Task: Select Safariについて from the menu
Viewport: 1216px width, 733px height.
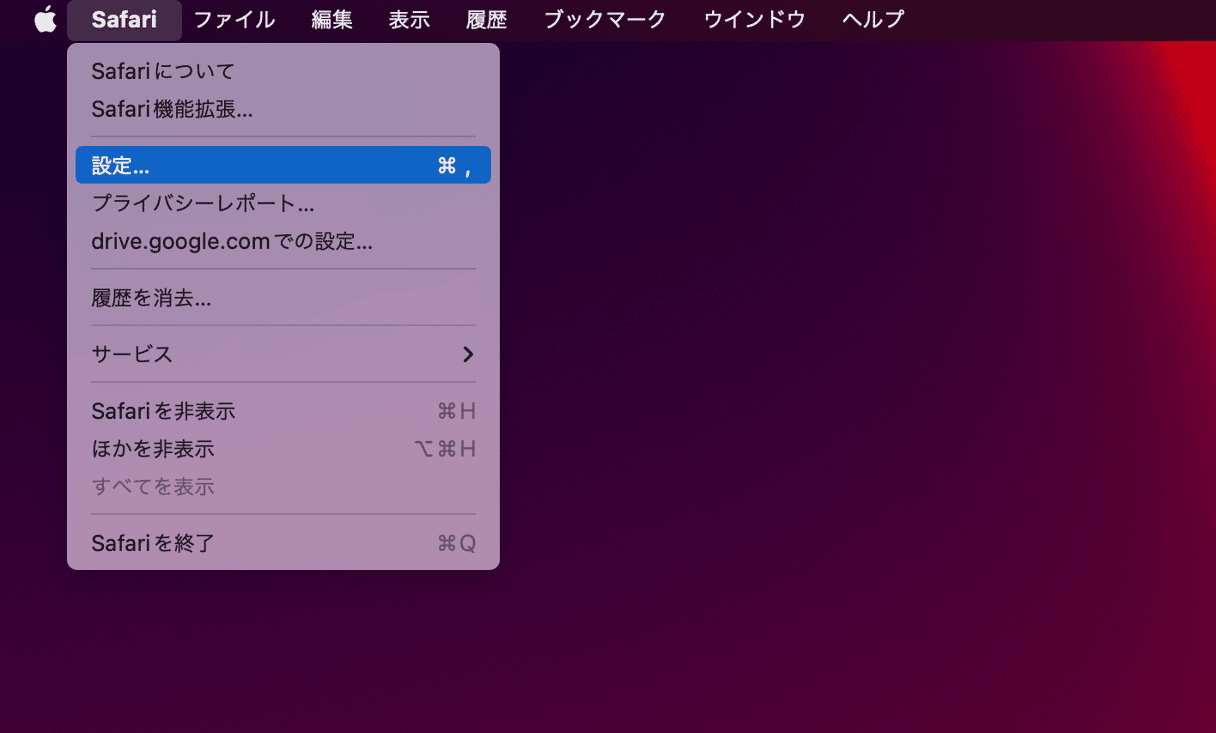Action: click(x=163, y=71)
